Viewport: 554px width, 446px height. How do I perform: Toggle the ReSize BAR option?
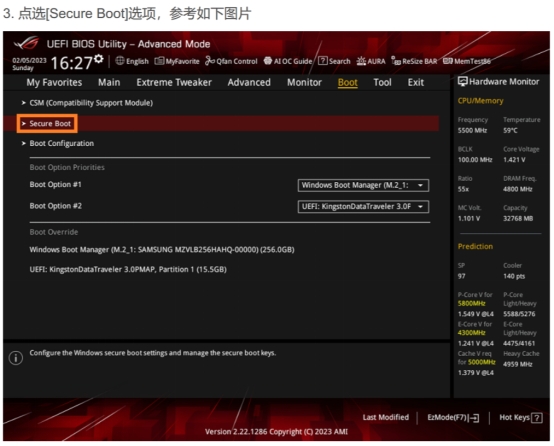pos(414,61)
